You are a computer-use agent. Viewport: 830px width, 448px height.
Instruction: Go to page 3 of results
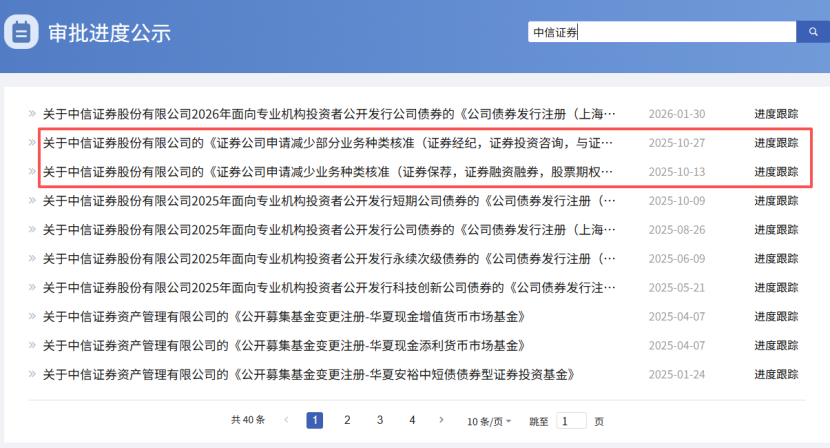380,421
